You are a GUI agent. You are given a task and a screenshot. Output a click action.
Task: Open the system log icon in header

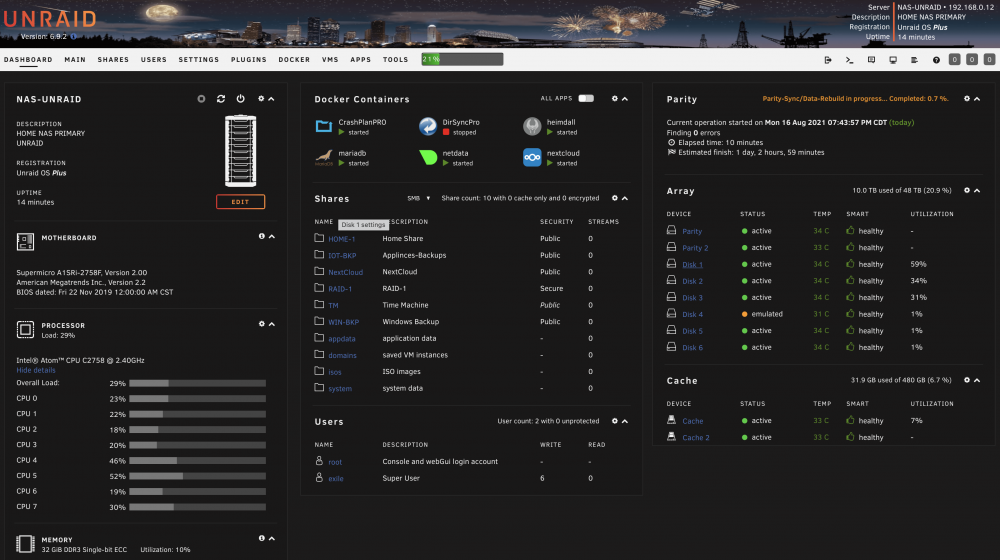point(915,60)
